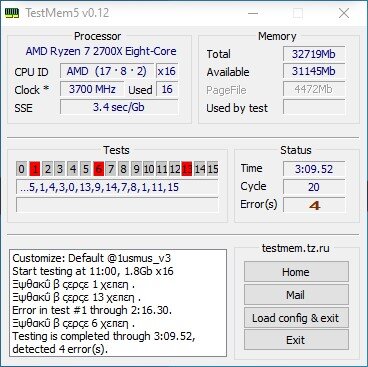This screenshot has height=367, width=368.
Task: Click the SSE value 3.4 sec/Gb
Action: pyautogui.click(x=119, y=107)
